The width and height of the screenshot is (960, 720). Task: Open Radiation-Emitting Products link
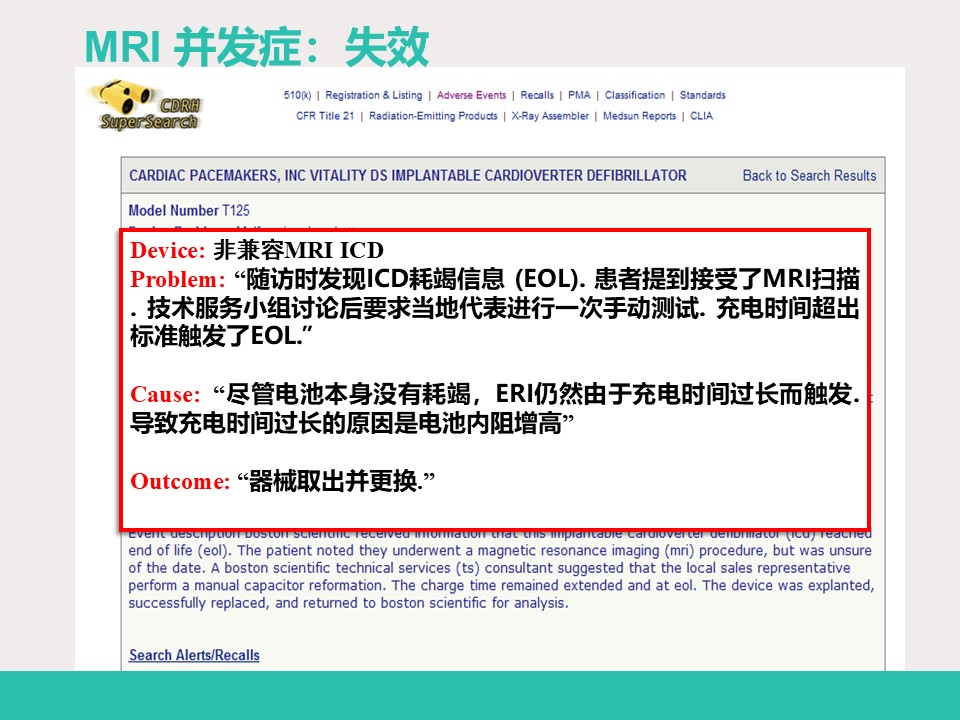pos(433,116)
